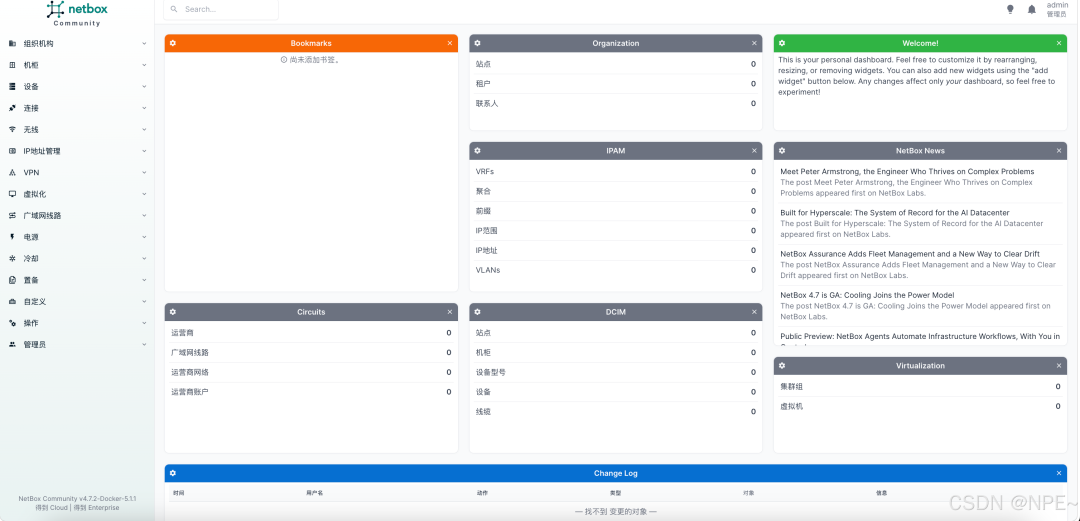
Task: Configure the Virtualization widget gear icon
Action: tap(782, 366)
